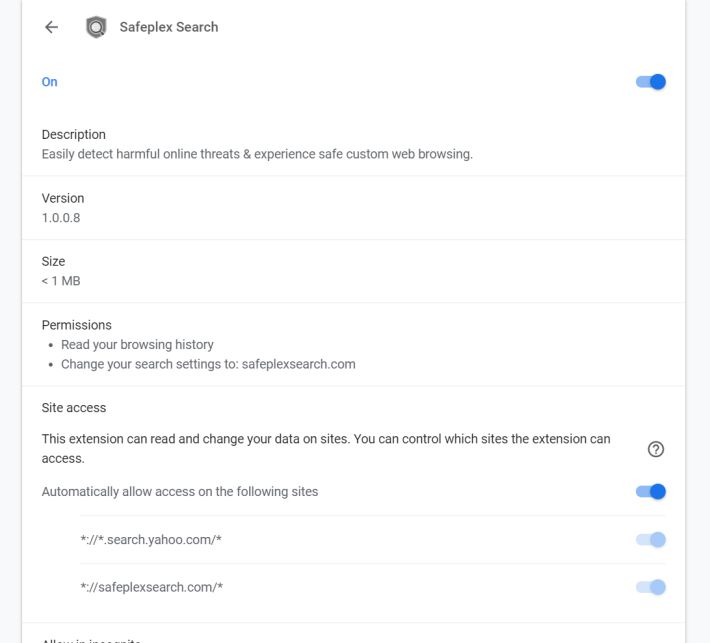This screenshot has width=710, height=643.
Task: Toggle access for safeplexsearch.com site
Action: [x=651, y=587]
